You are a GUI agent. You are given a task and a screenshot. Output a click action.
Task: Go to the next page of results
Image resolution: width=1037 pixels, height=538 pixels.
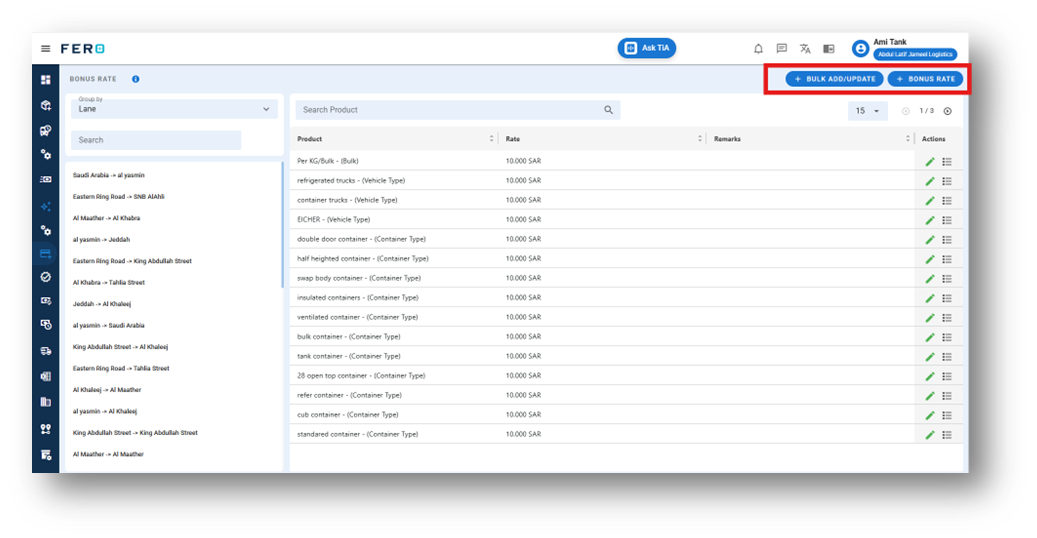click(x=948, y=111)
